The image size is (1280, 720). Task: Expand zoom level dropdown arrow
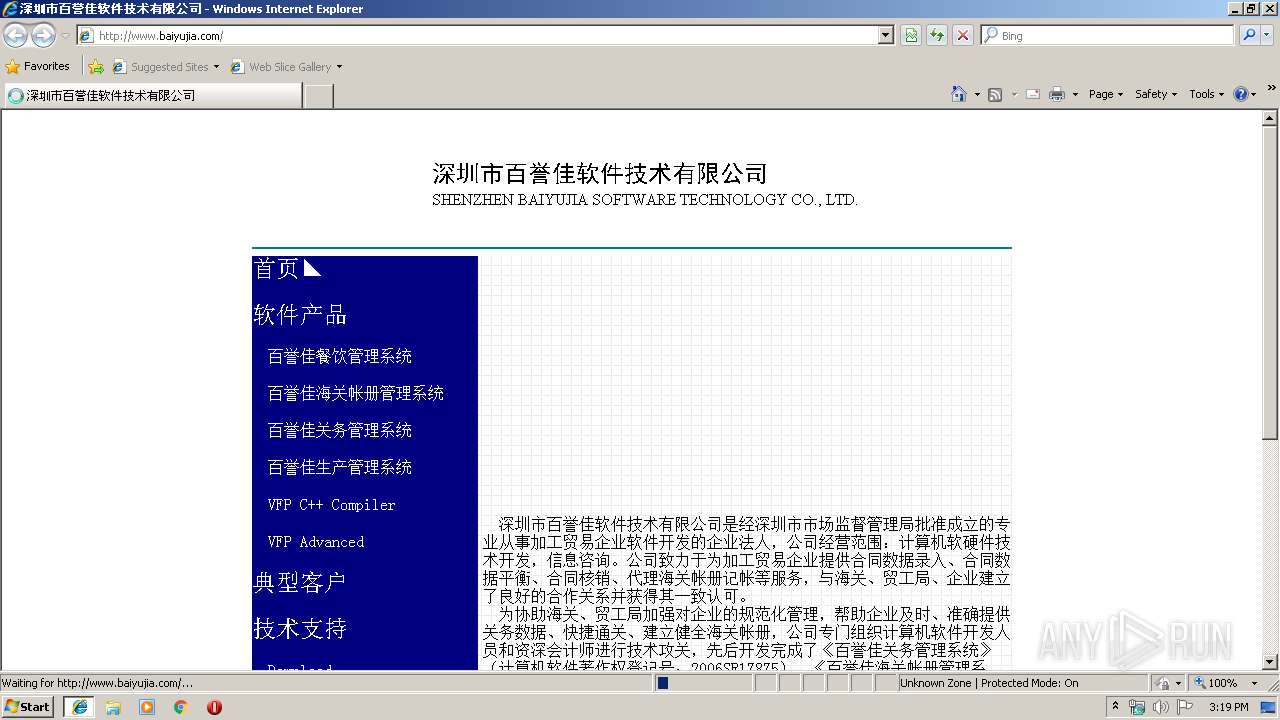1254,683
